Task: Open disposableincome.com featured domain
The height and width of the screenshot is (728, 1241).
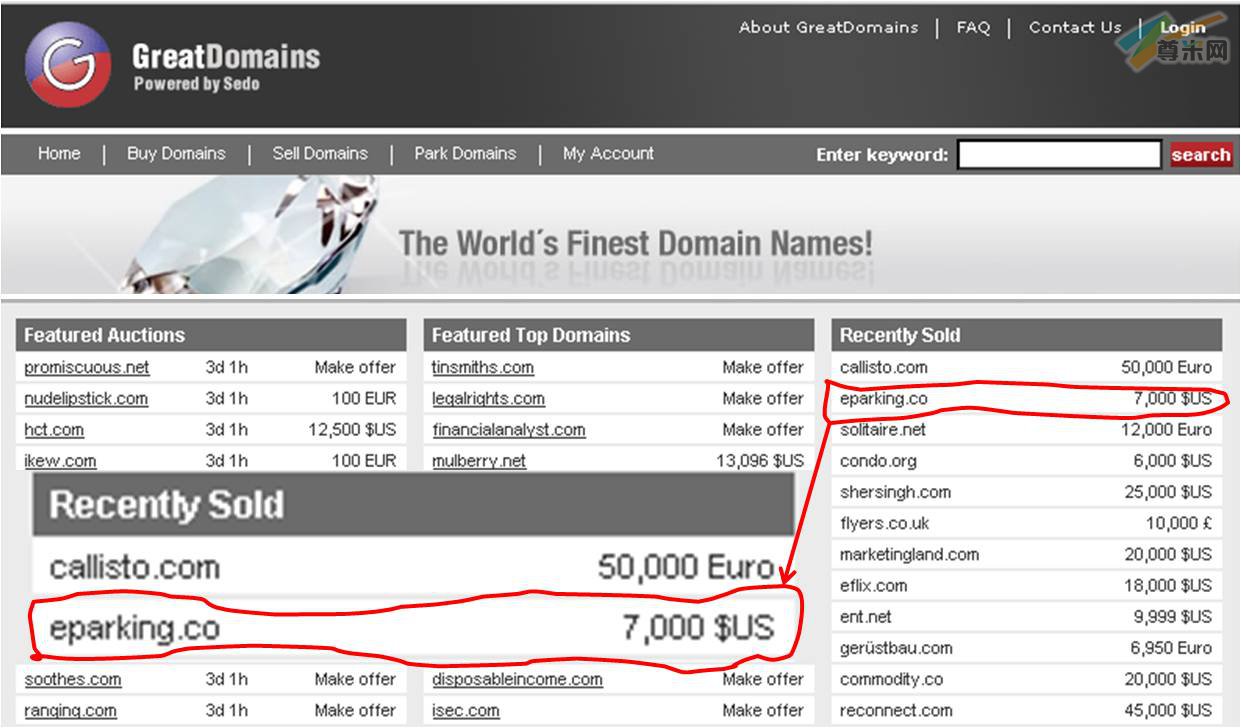Action: point(517,680)
